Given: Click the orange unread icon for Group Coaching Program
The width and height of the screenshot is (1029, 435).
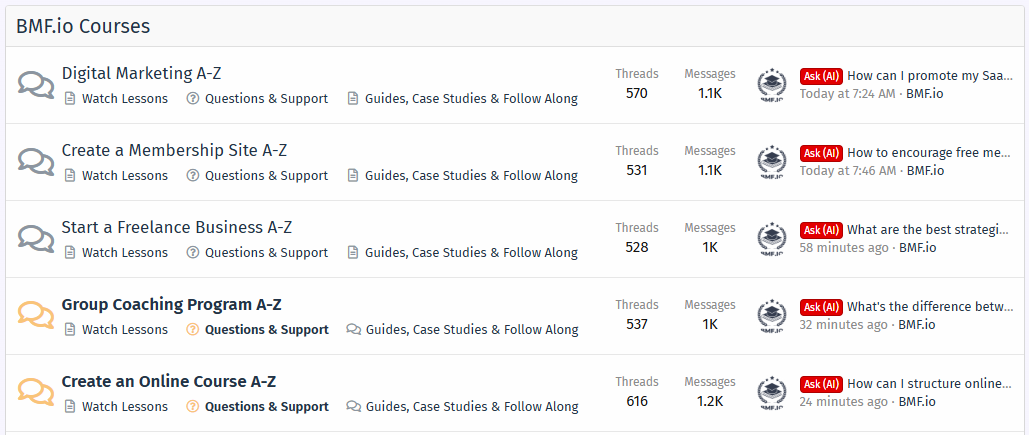Looking at the screenshot, I should coord(36,316).
